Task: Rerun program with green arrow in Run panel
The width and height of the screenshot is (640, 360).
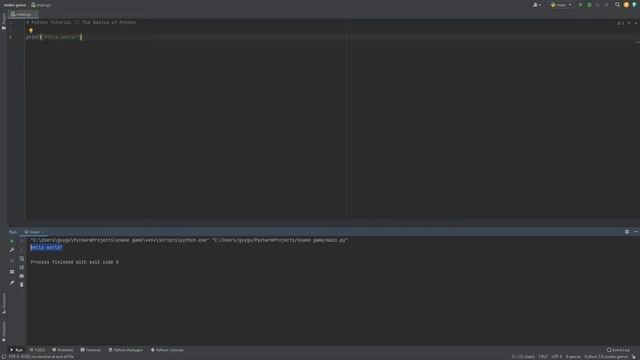Action: click(x=12, y=241)
